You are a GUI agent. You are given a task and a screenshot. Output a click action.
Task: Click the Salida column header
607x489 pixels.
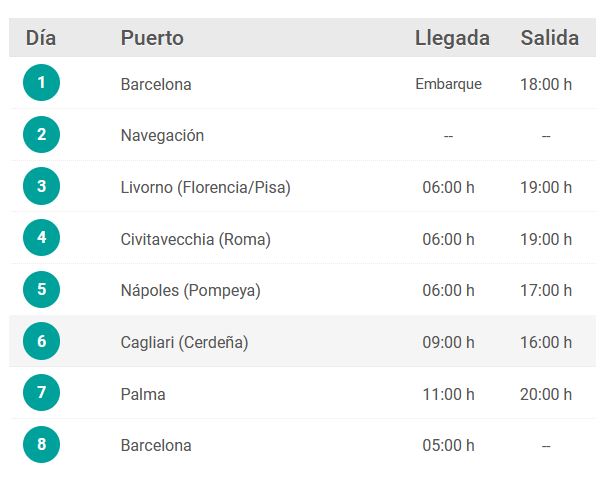pos(550,38)
